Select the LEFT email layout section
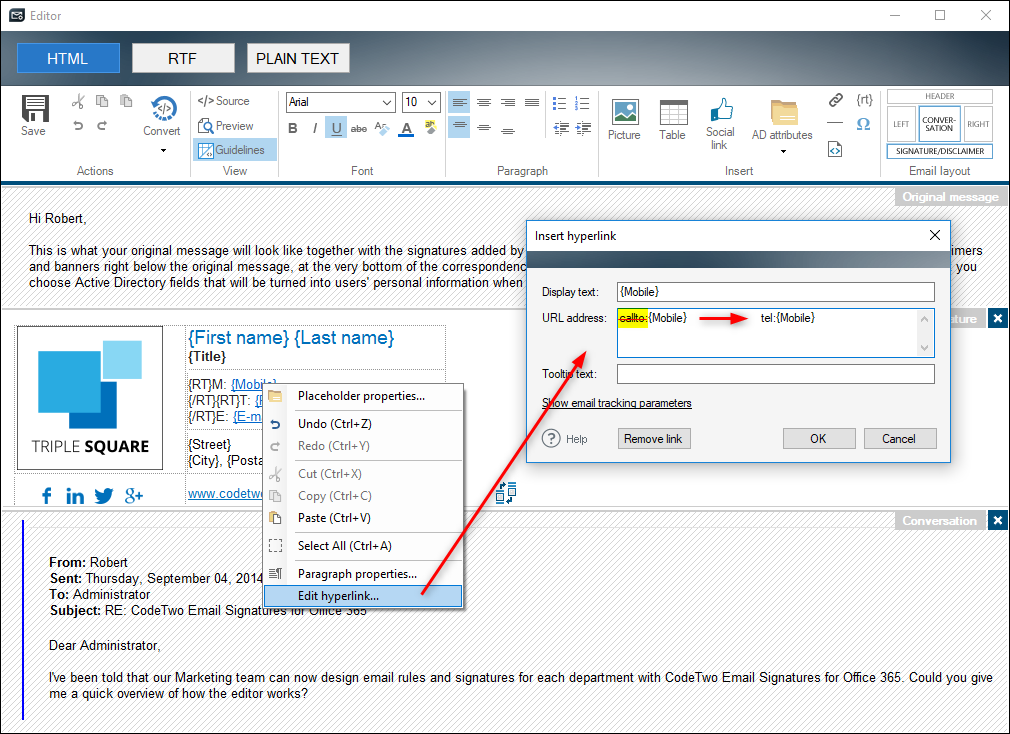Image resolution: width=1010 pixels, height=734 pixels. coord(901,124)
